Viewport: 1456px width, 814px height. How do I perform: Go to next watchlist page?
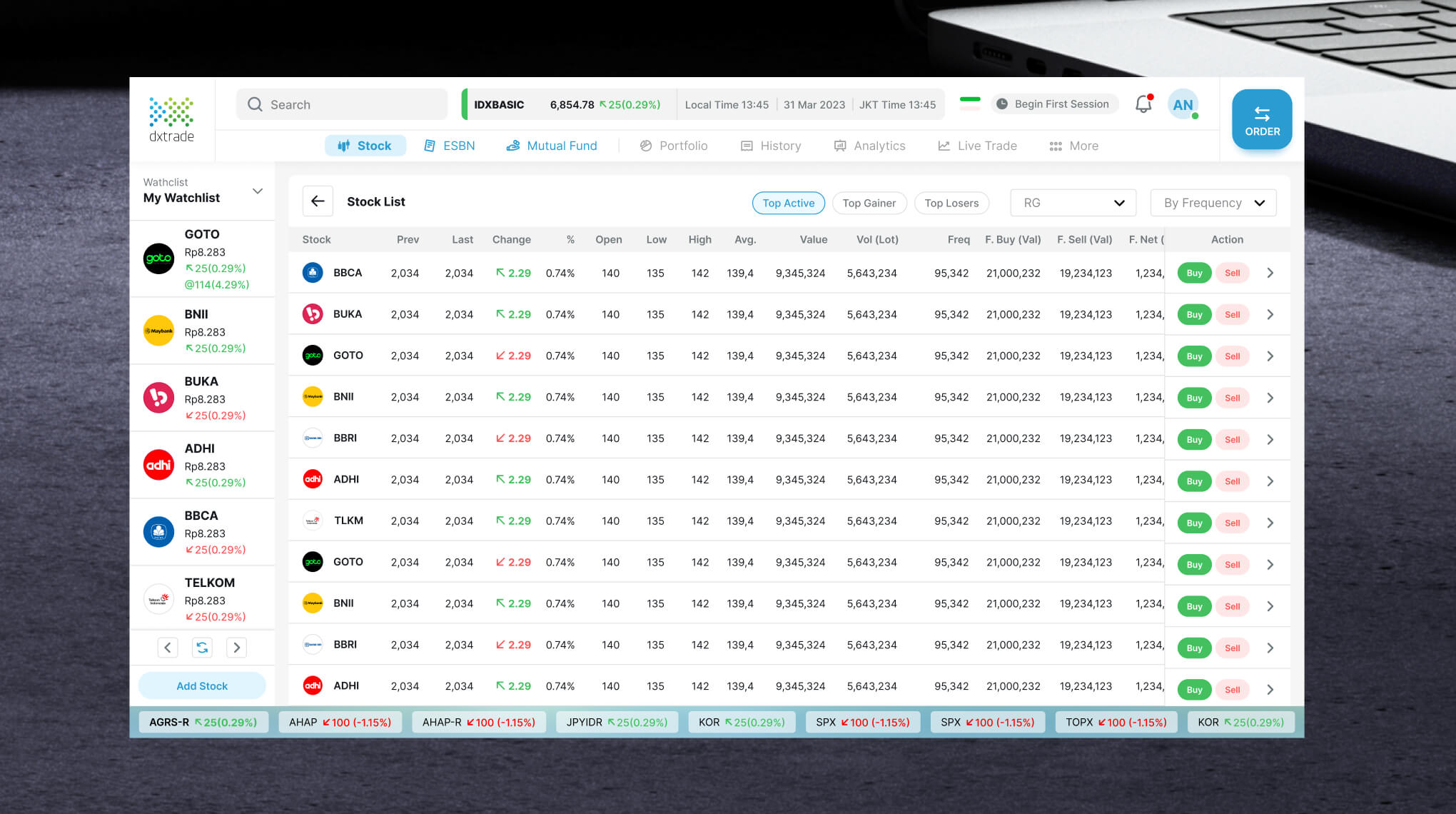click(x=236, y=648)
